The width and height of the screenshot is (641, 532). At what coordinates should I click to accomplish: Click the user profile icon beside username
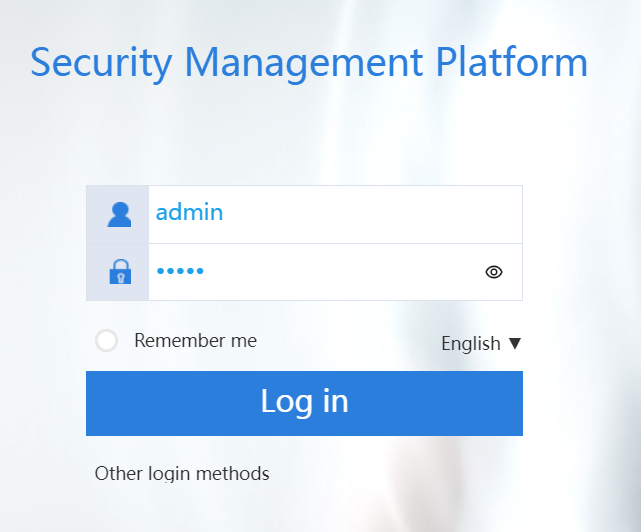point(119,215)
